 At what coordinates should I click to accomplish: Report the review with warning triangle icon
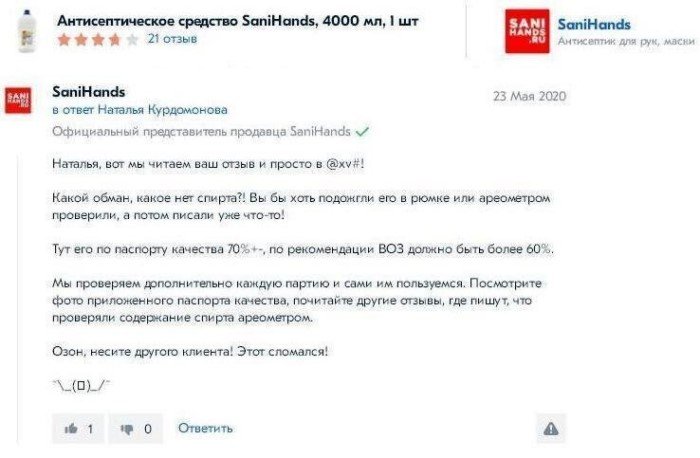click(551, 429)
